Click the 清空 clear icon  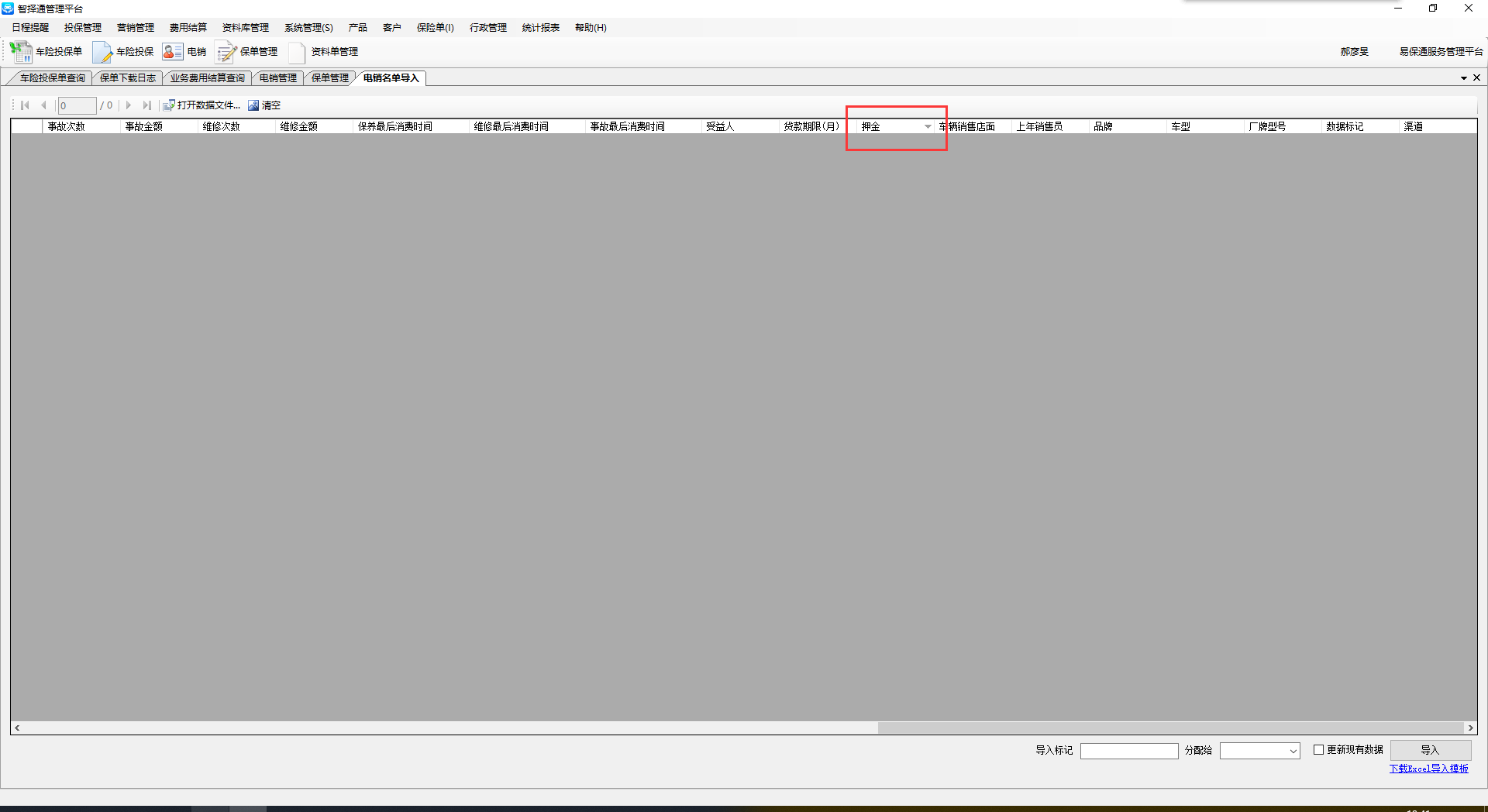click(253, 105)
